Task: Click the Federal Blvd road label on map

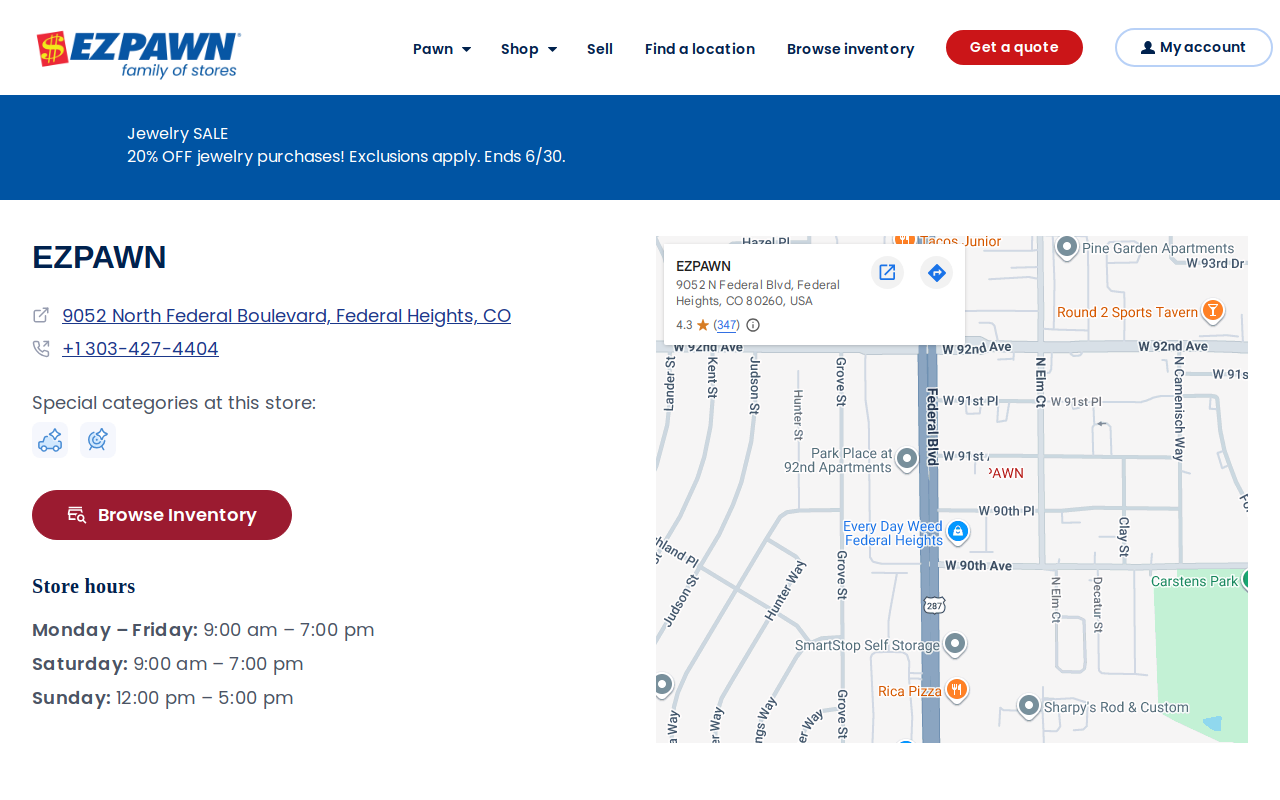Action: tap(932, 426)
